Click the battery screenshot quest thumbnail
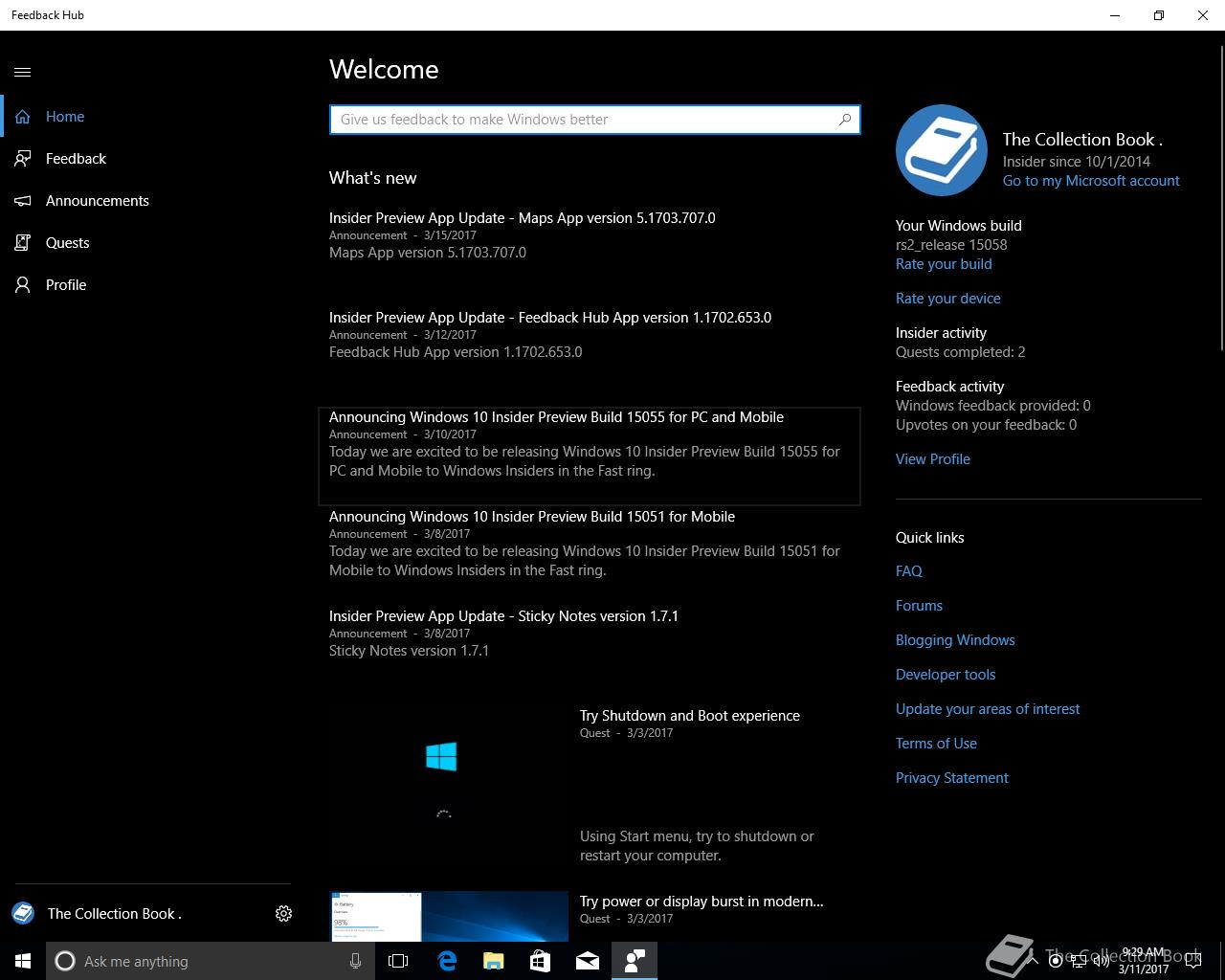This screenshot has width=1225, height=980. point(449,917)
